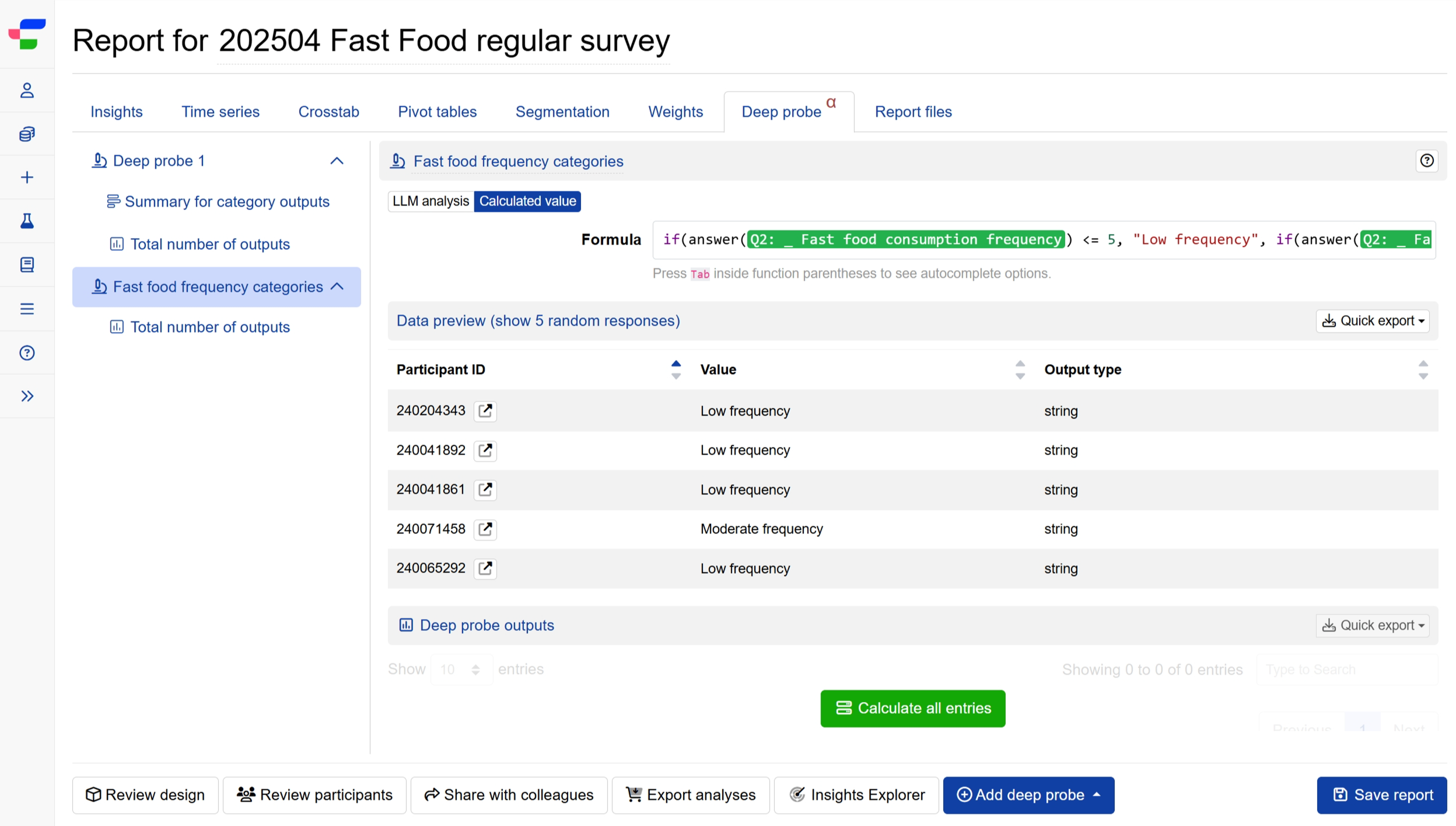Click the Deep probe outputs heading
The width and height of the screenshot is (1456, 826).
487,625
